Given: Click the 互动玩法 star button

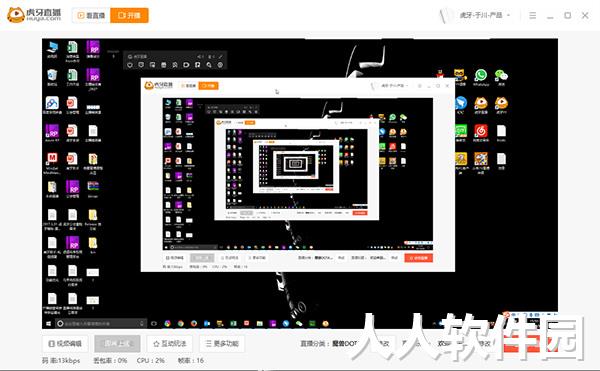Looking at the screenshot, I should point(170,343).
